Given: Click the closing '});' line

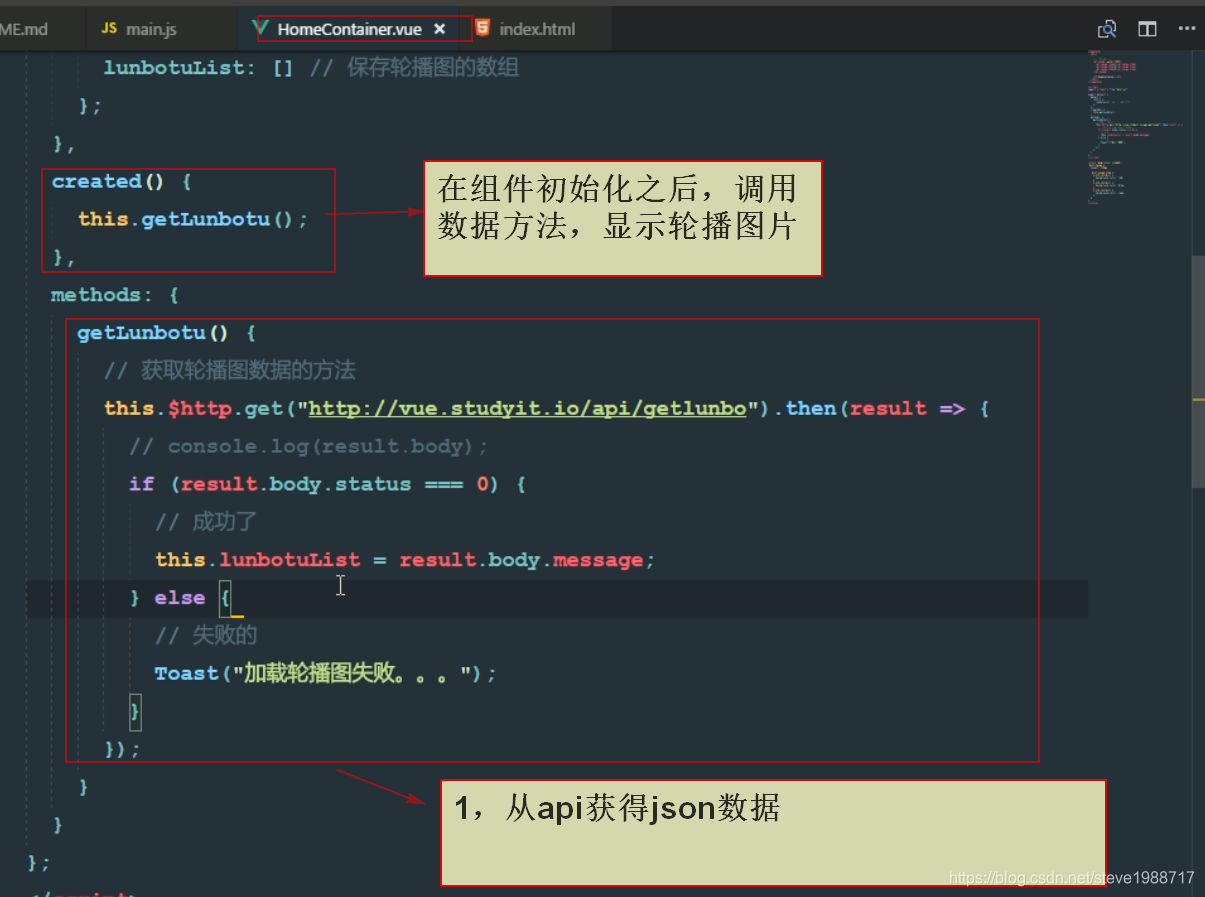Looking at the screenshot, I should pos(122,749).
